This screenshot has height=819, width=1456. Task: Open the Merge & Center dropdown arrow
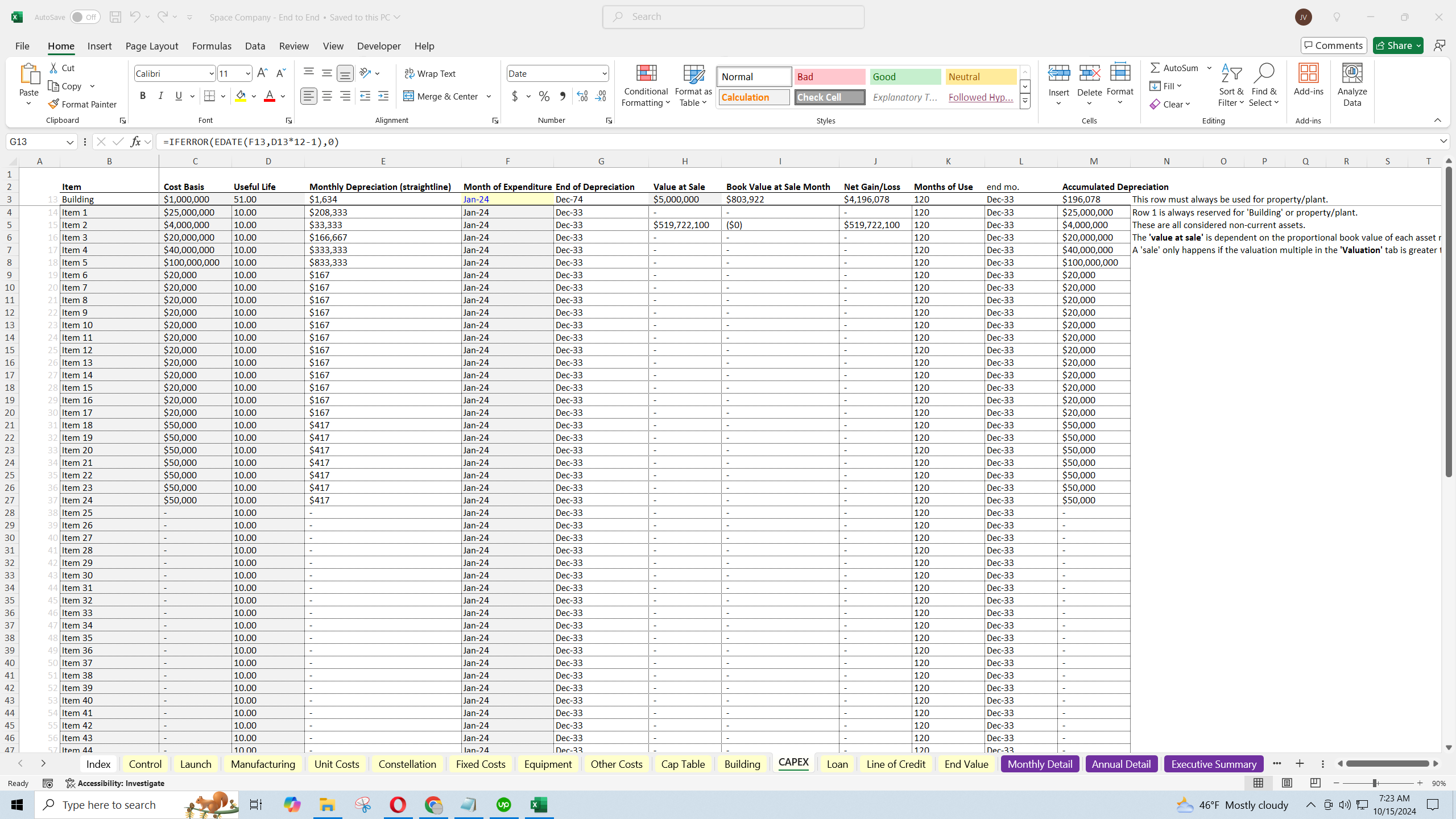point(489,96)
